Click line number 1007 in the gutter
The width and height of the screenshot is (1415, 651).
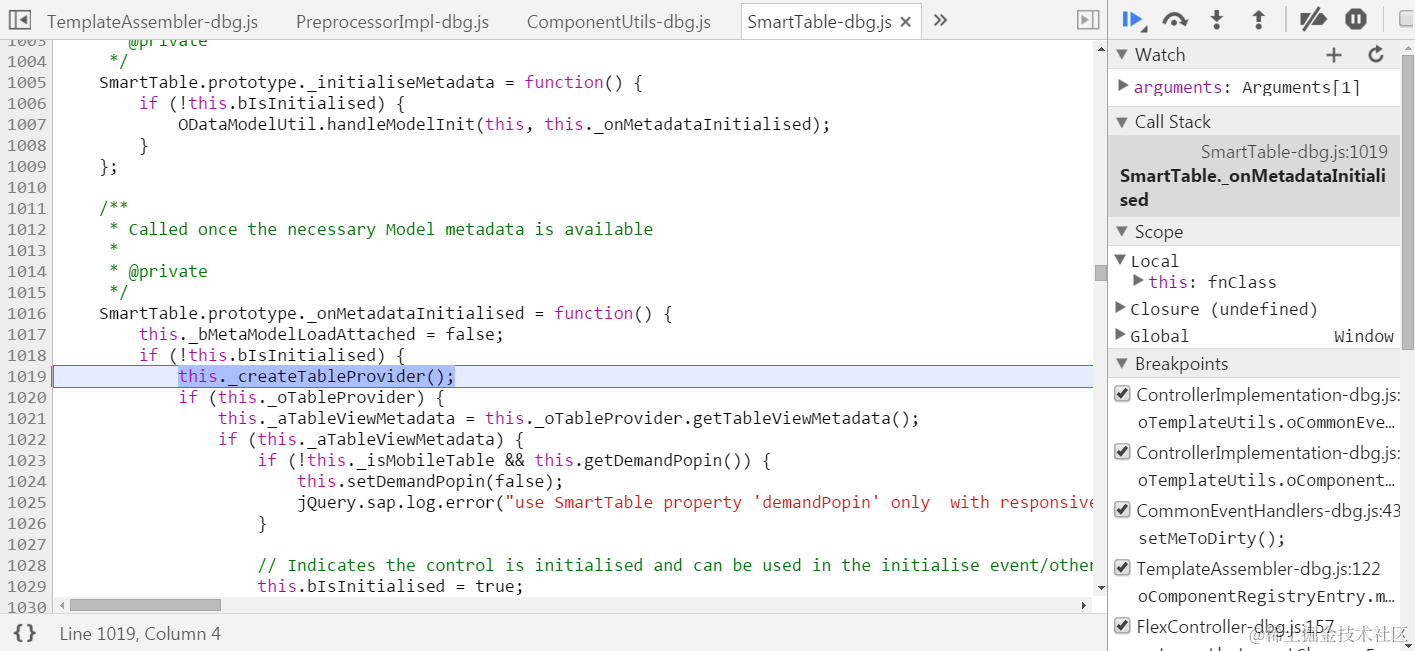(27, 124)
